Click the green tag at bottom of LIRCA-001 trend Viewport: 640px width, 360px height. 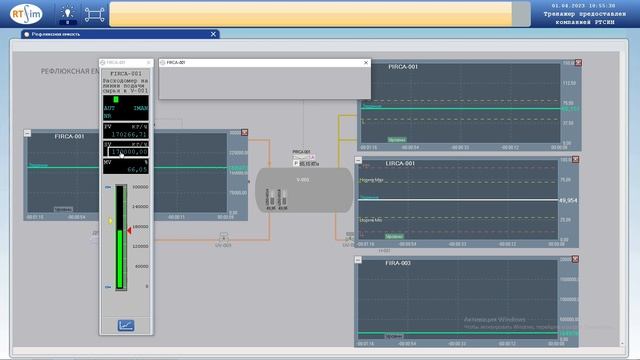click(x=394, y=236)
